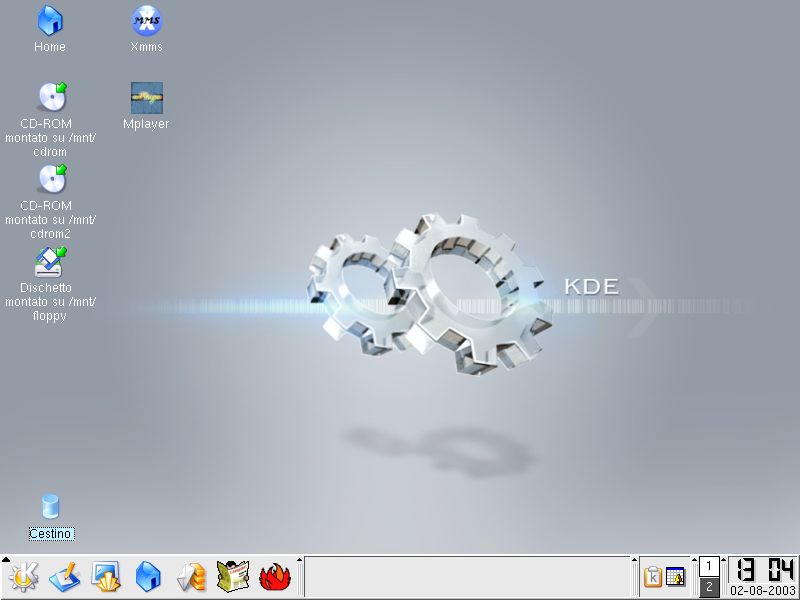Switch to virtual desktop 1
The width and height of the screenshot is (800, 600).
[x=709, y=566]
